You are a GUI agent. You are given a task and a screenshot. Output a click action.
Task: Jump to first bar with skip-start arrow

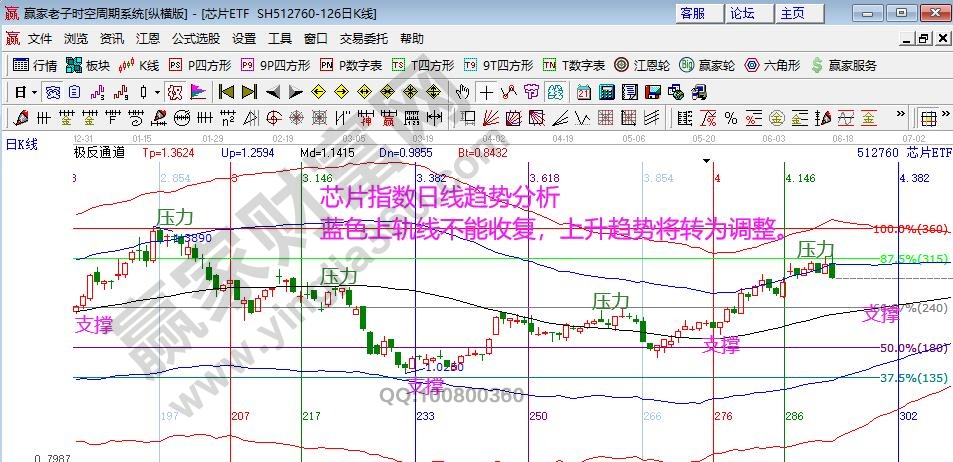[x=226, y=92]
